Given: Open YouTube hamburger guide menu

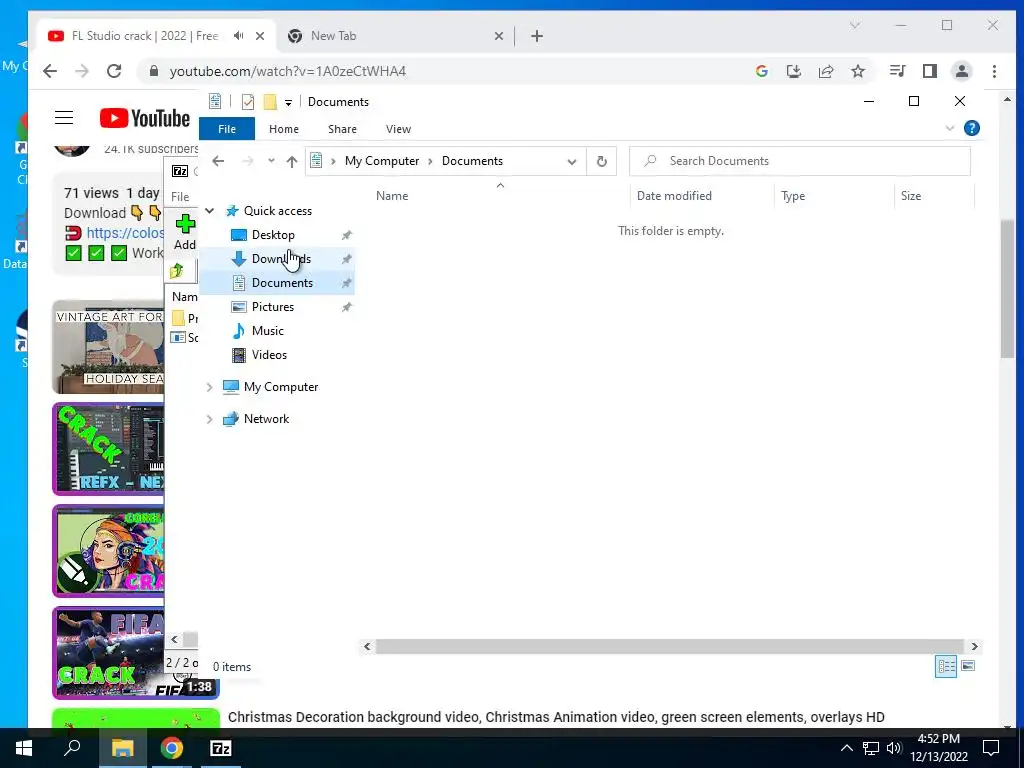Looking at the screenshot, I should point(64,118).
